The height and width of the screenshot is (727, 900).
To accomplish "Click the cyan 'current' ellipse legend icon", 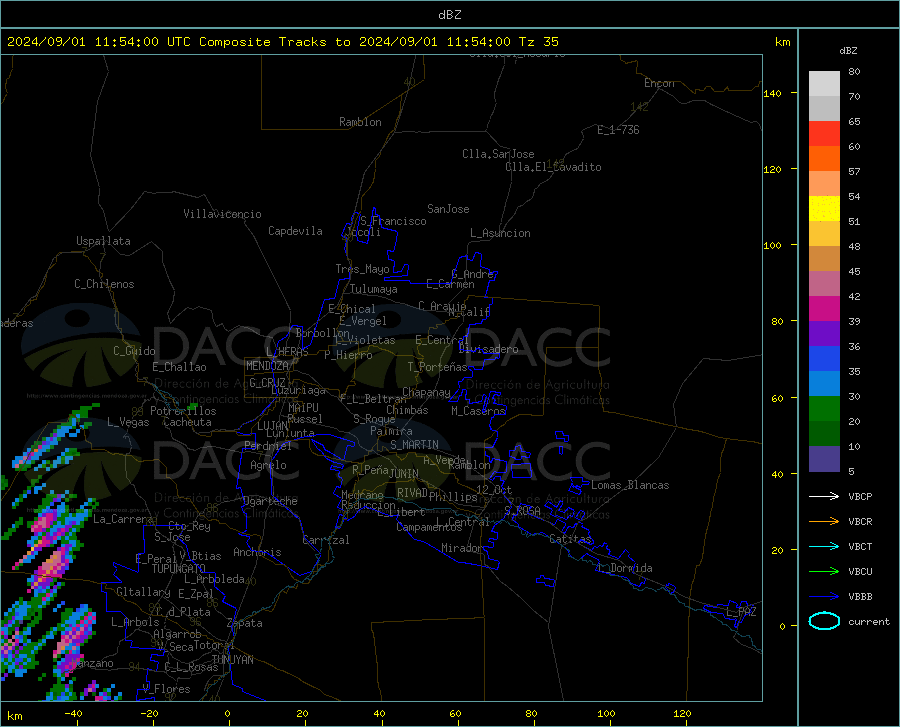I will pyautogui.click(x=824, y=621).
